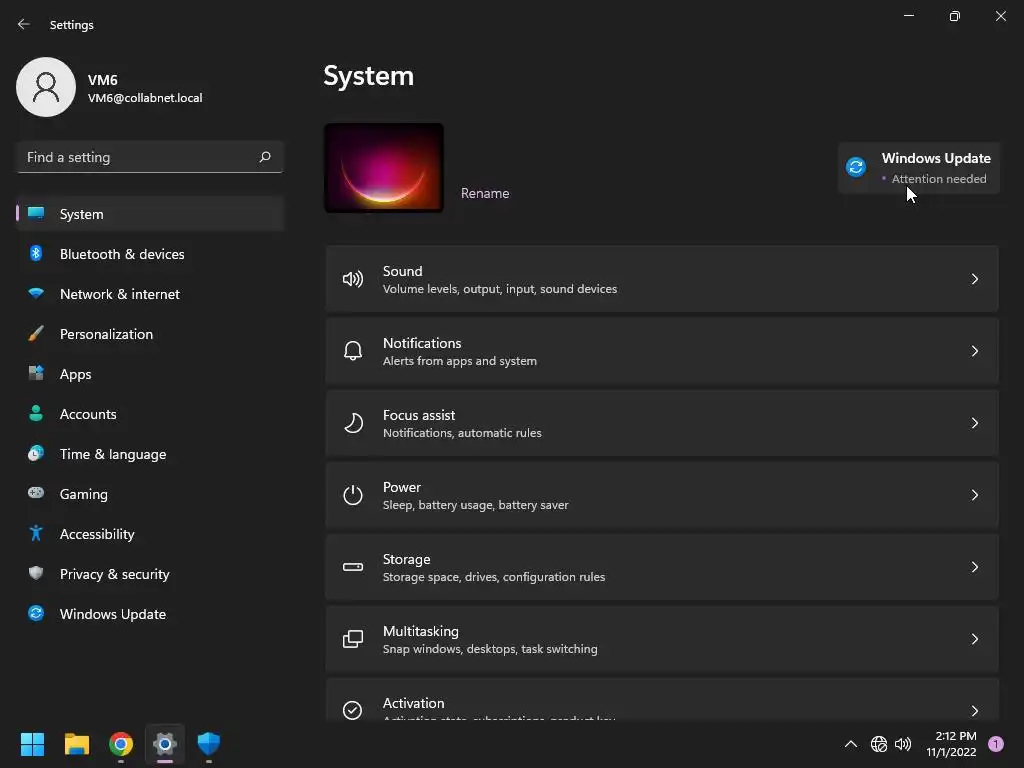Click the Storage drive icon
Screen dimensions: 1024x768
pos(353,567)
